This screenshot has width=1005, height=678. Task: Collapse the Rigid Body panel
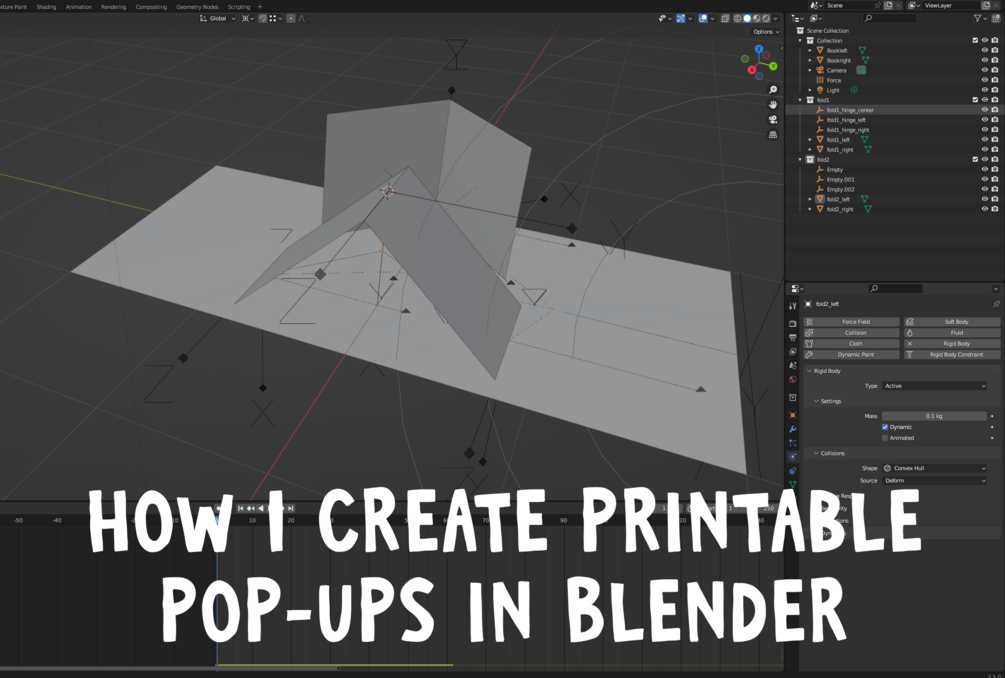(x=810, y=371)
